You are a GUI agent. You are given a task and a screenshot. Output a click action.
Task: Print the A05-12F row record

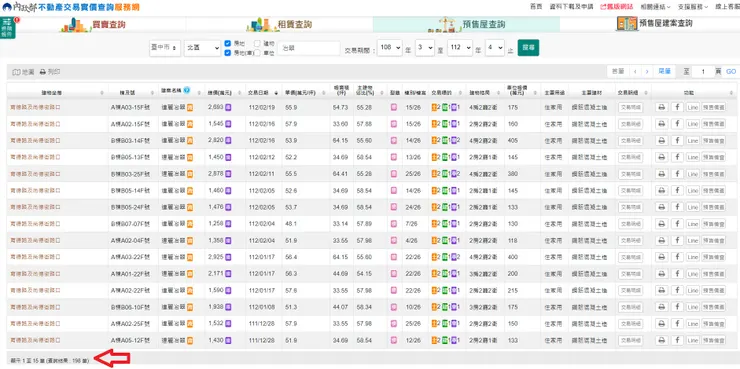pos(662,340)
